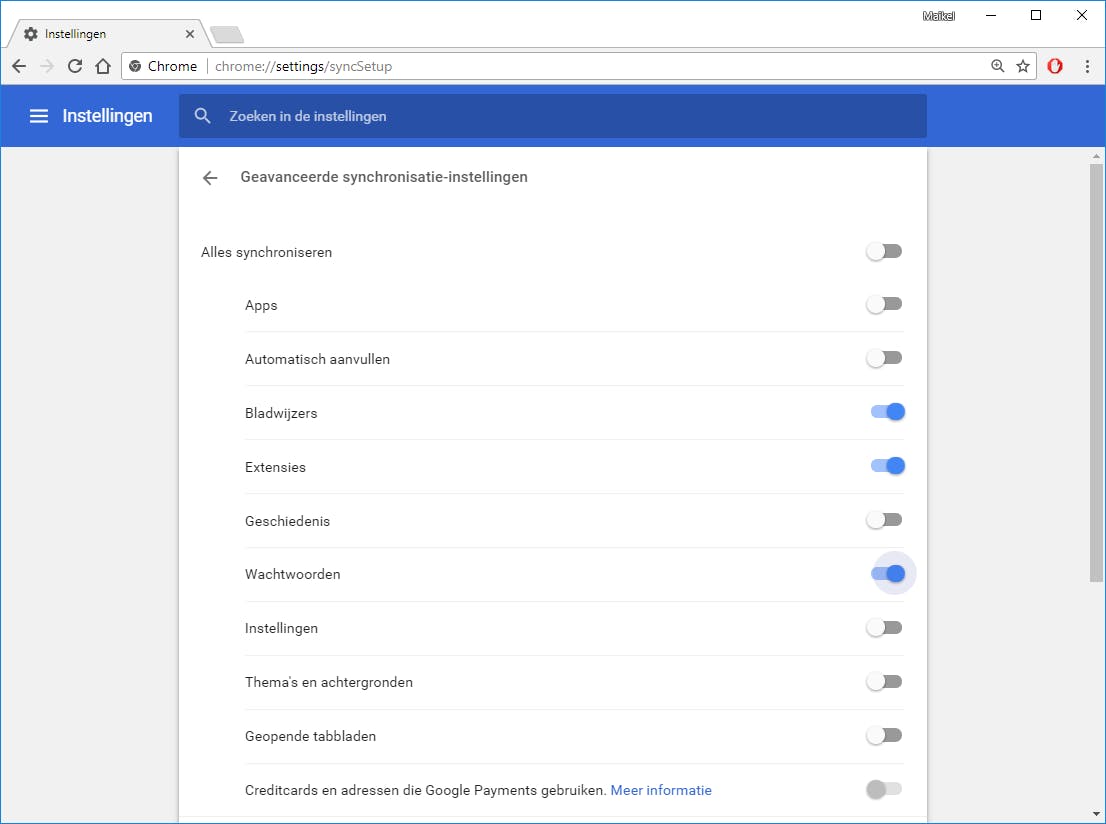This screenshot has width=1106, height=824.
Task: Click the Bladwijzers label
Action: 281,413
